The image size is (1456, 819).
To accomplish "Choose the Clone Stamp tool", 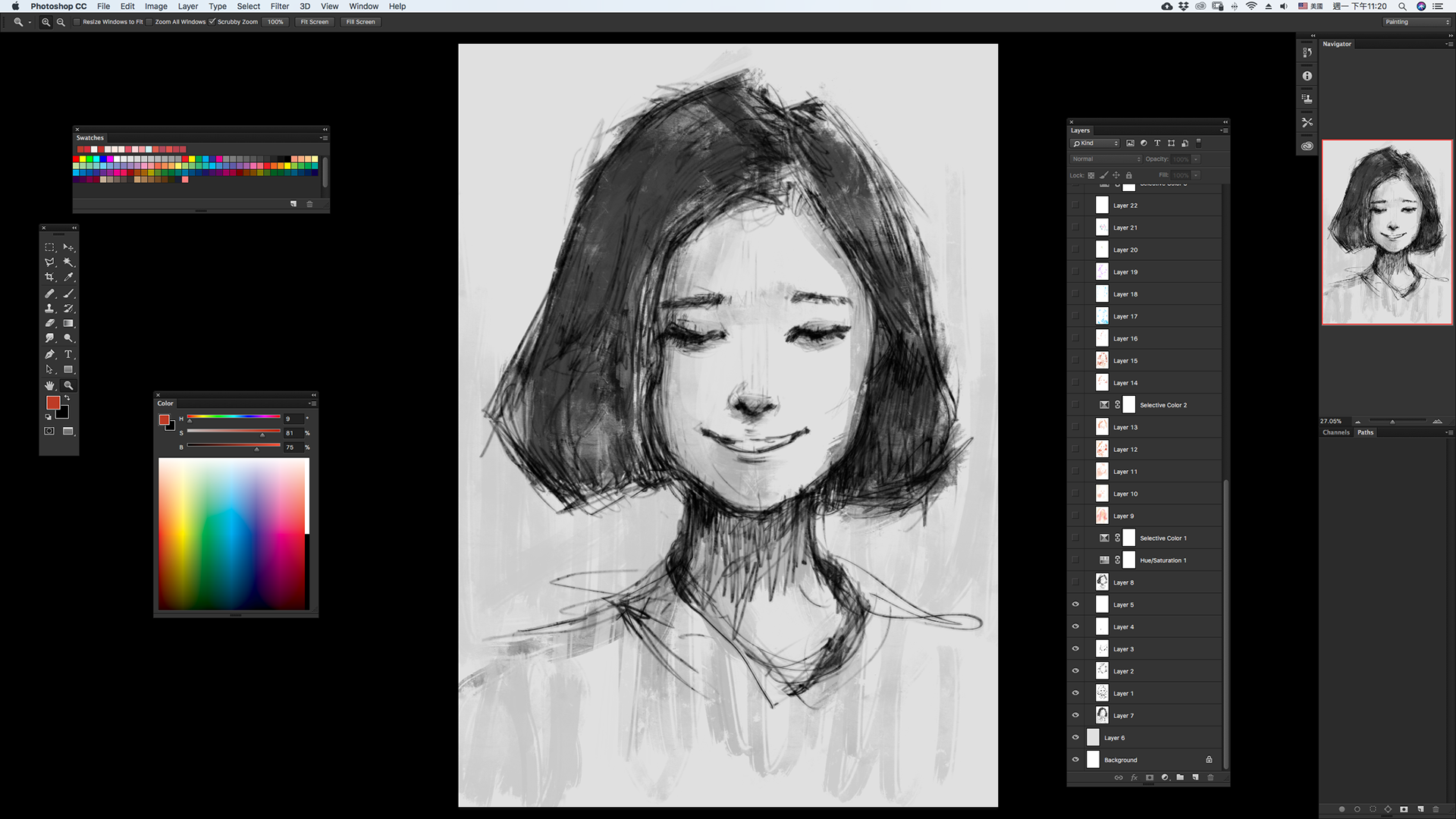I will (49, 309).
